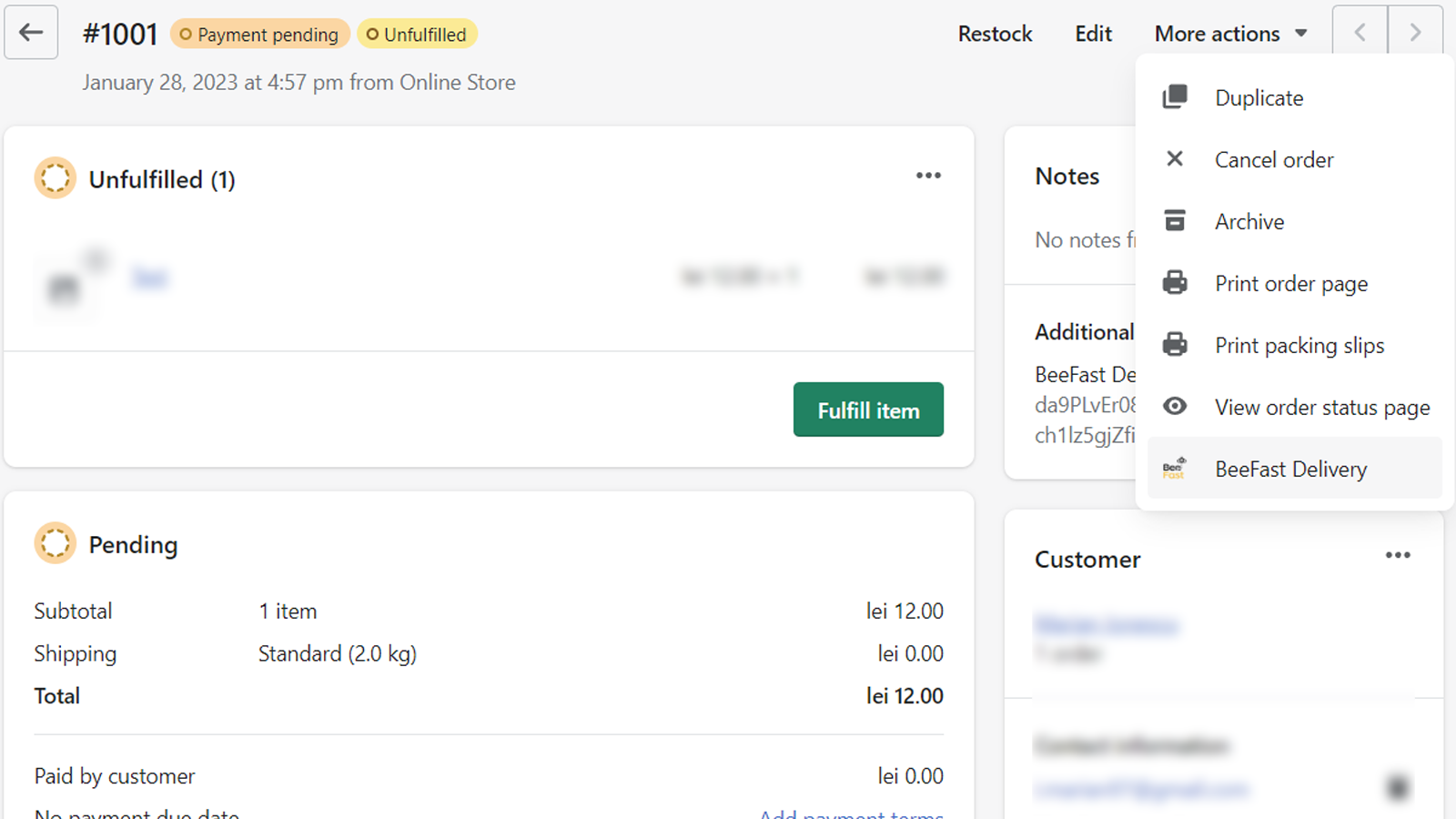
Task: Go to previous order with left chevron
Action: pyautogui.click(x=1360, y=33)
